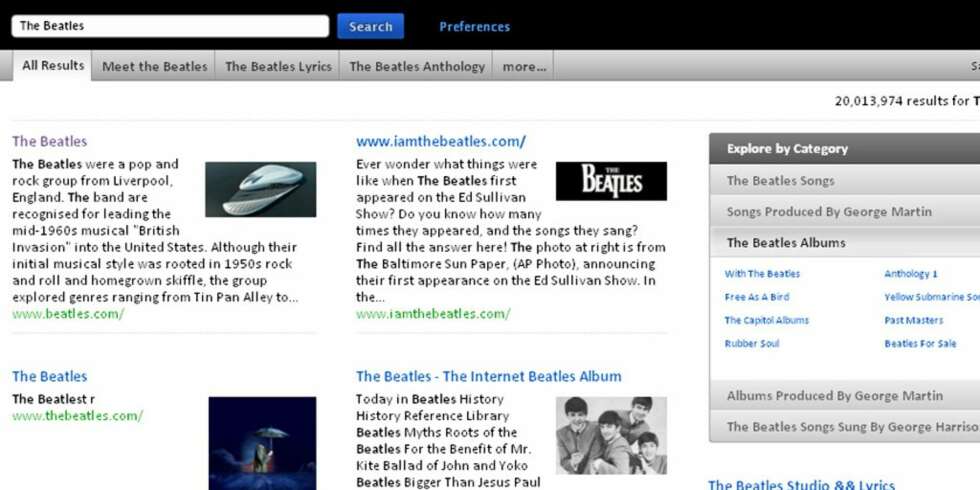
Task: Expand Songs Sung By George Harrison category
Action: pos(844,427)
